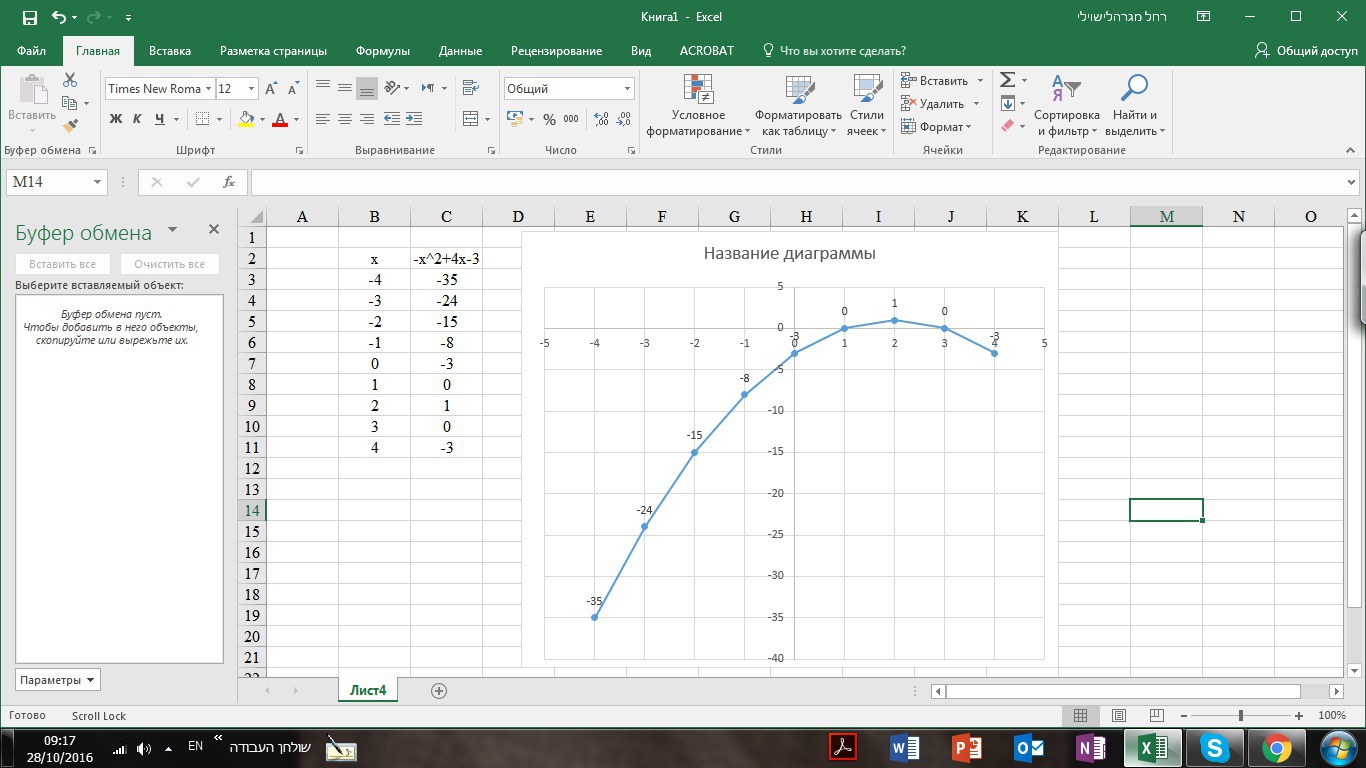Screen dimensions: 1366x768
Task: Click the Copy icon in clipboard group
Action: point(69,103)
